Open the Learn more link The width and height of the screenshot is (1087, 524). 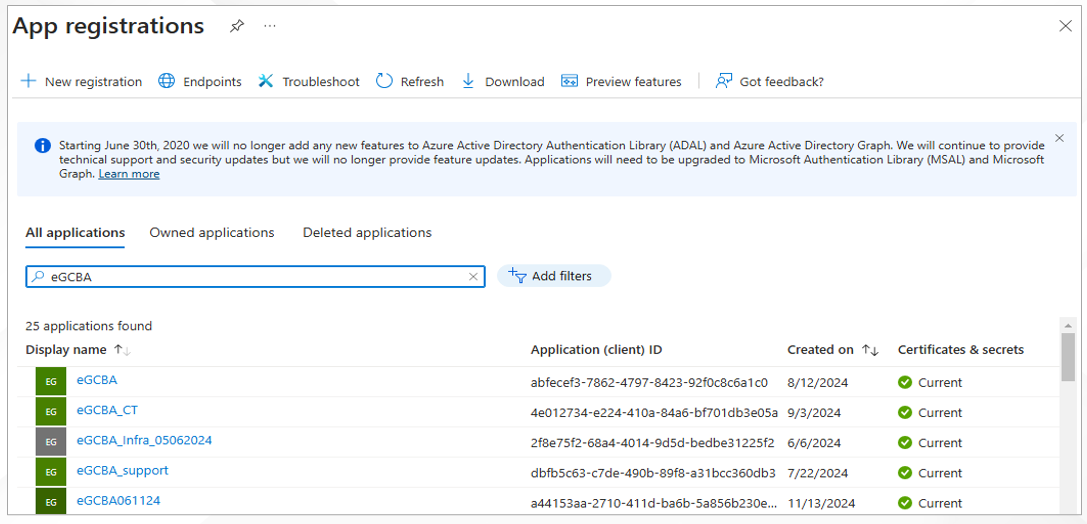[129, 174]
